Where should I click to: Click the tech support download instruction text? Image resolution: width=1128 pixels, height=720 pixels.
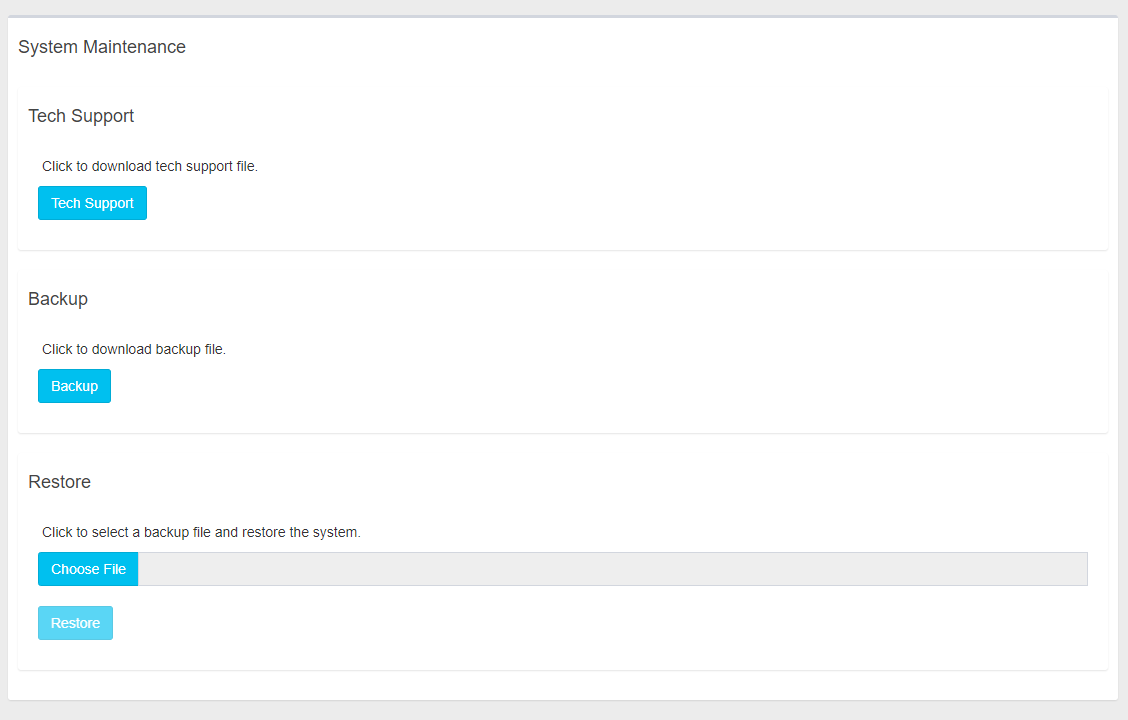pyautogui.click(x=150, y=166)
